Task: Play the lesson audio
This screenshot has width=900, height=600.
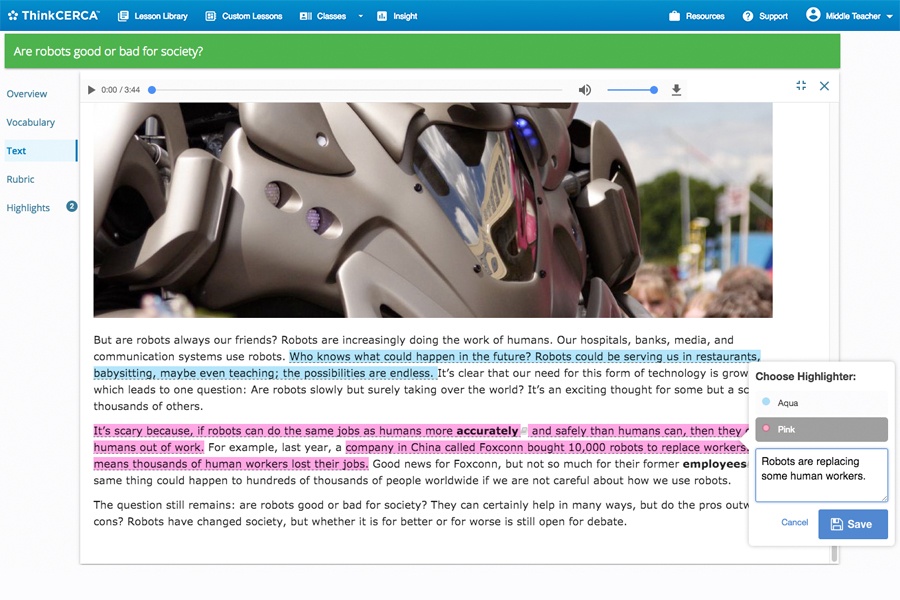Action: pyautogui.click(x=92, y=90)
